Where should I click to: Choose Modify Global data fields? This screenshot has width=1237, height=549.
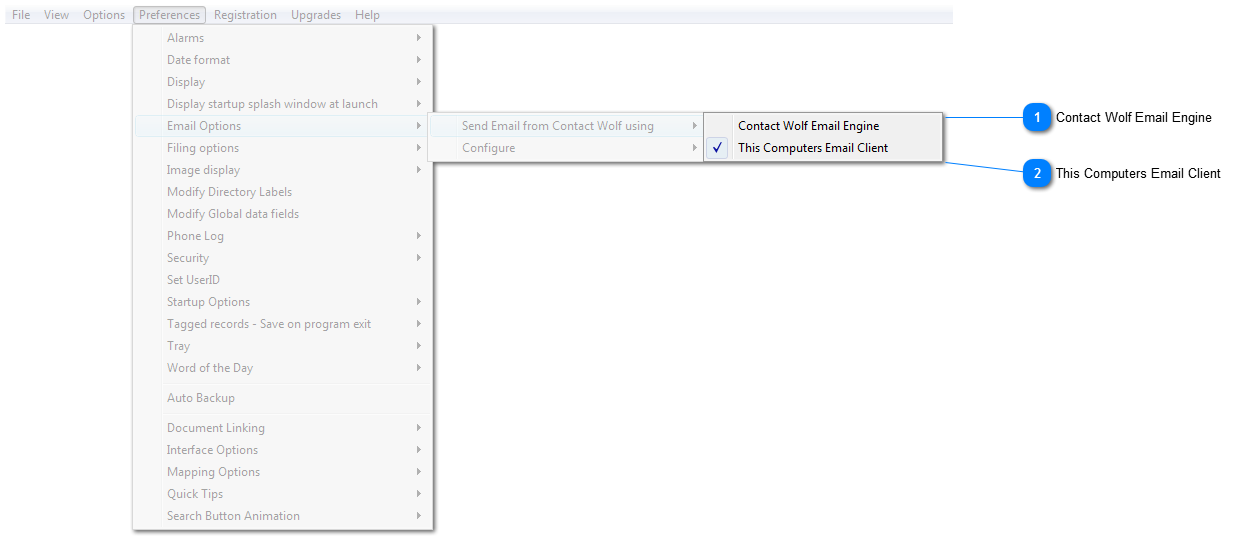(x=282, y=214)
